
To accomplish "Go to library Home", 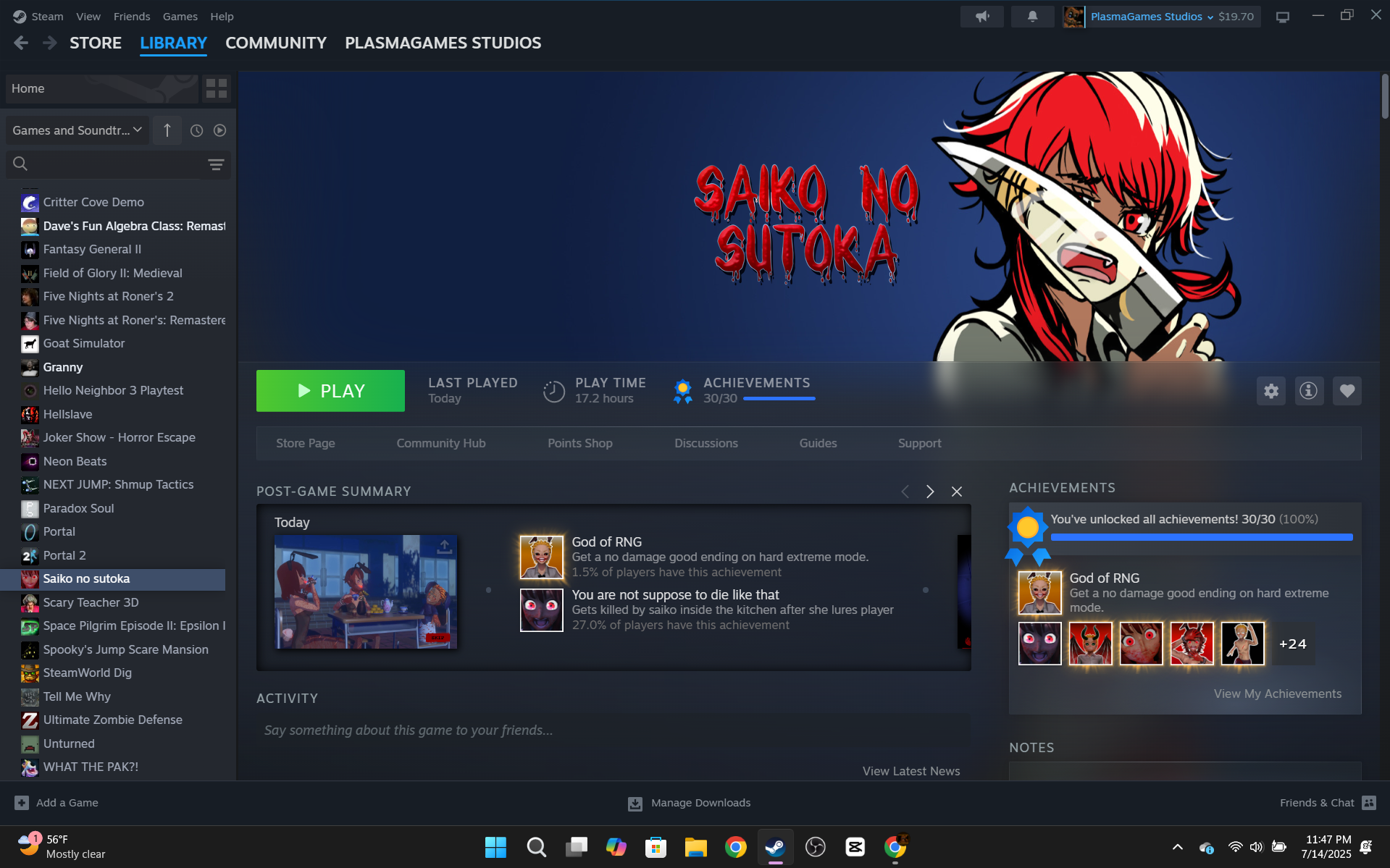I will click(x=101, y=88).
